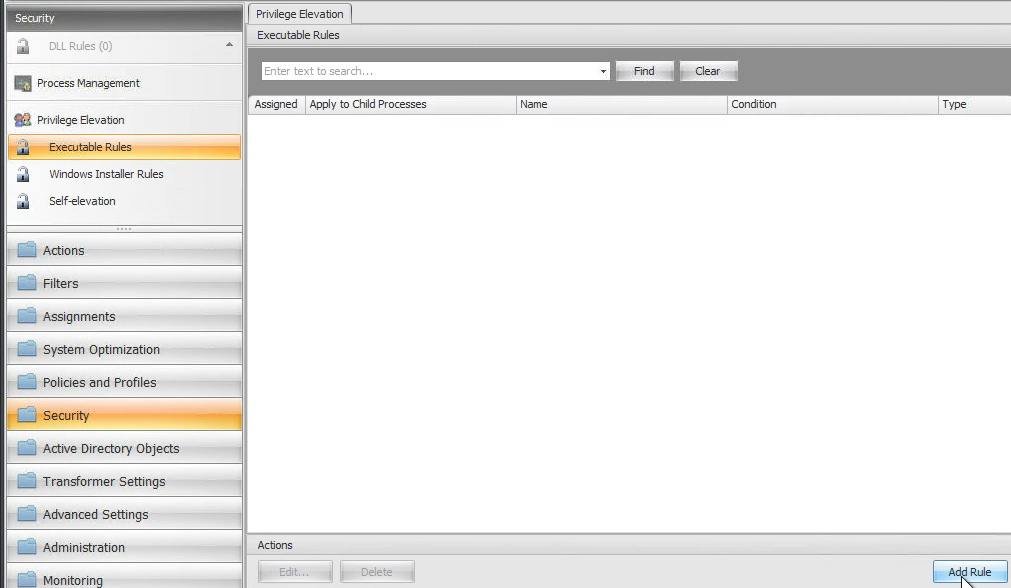The image size is (1011, 588).
Task: Click the Privilege Elevation users icon
Action: coord(23,120)
